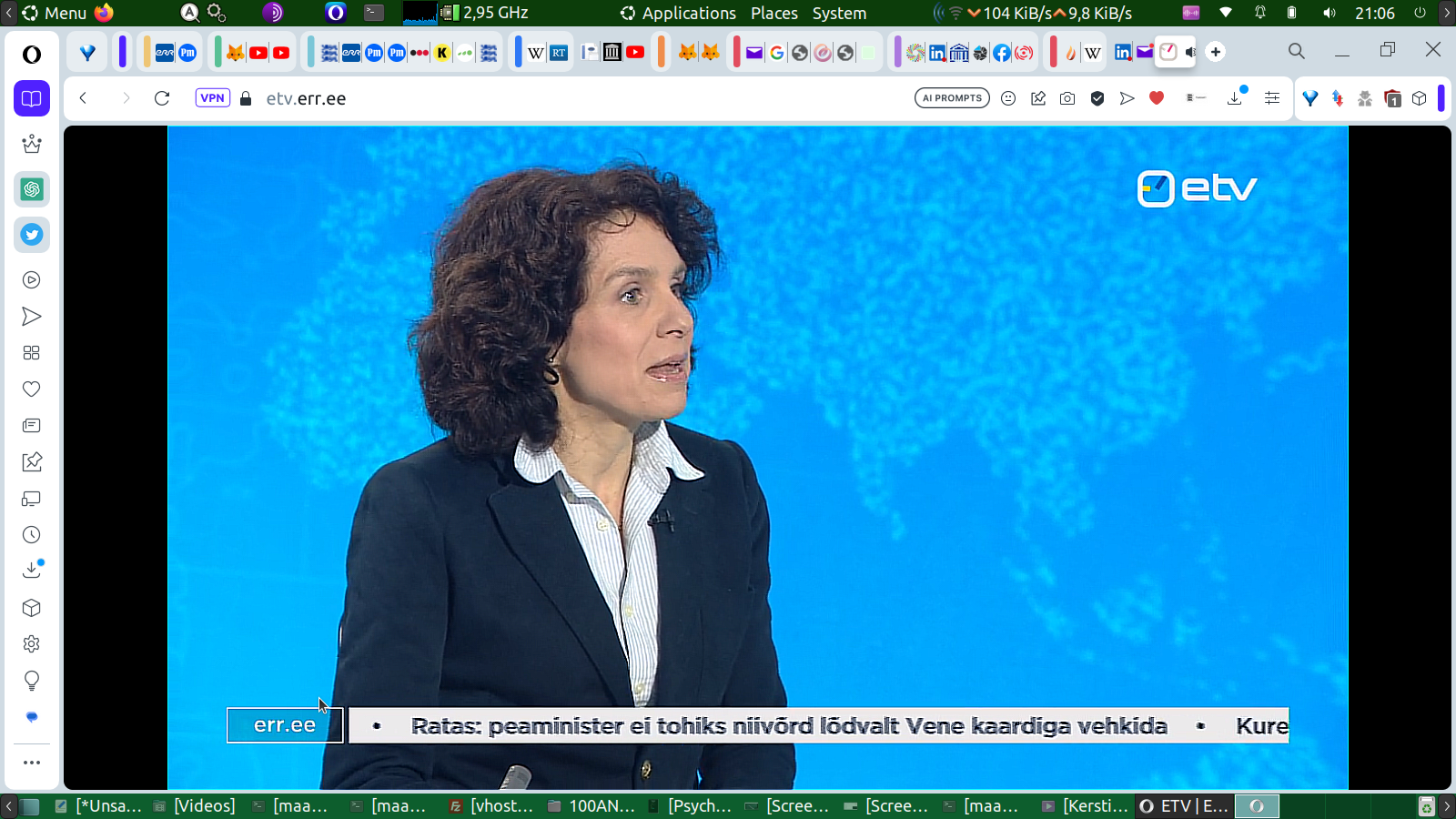The height and width of the screenshot is (819, 1456).
Task: Open the tab search magnifier icon
Action: [1297, 52]
